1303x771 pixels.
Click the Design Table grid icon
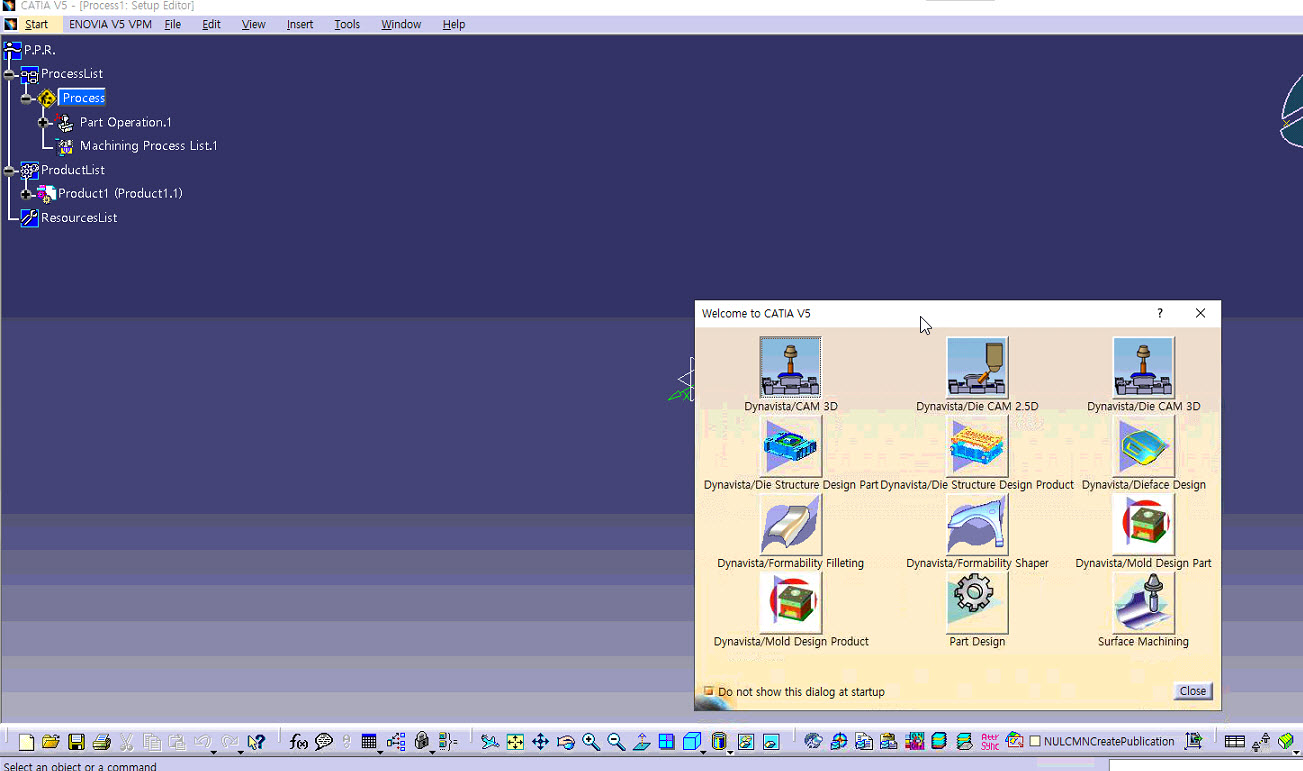[369, 742]
